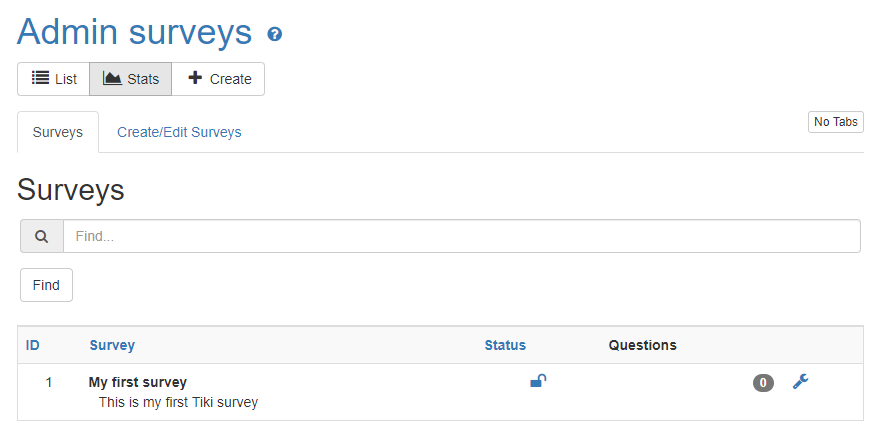Switch to the Stats view
Image resolution: width=884 pixels, height=447 pixels.
(x=131, y=79)
